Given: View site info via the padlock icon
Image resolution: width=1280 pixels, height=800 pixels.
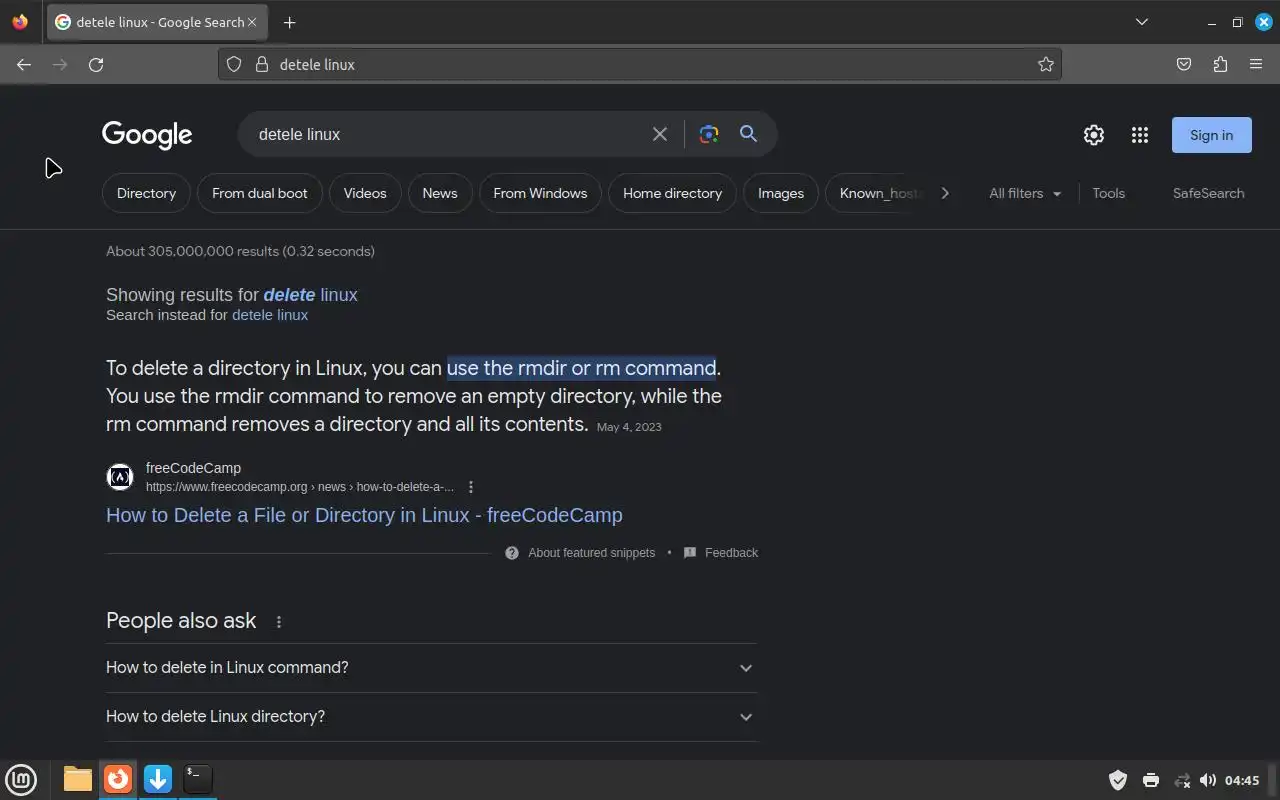Looking at the screenshot, I should pos(262,64).
